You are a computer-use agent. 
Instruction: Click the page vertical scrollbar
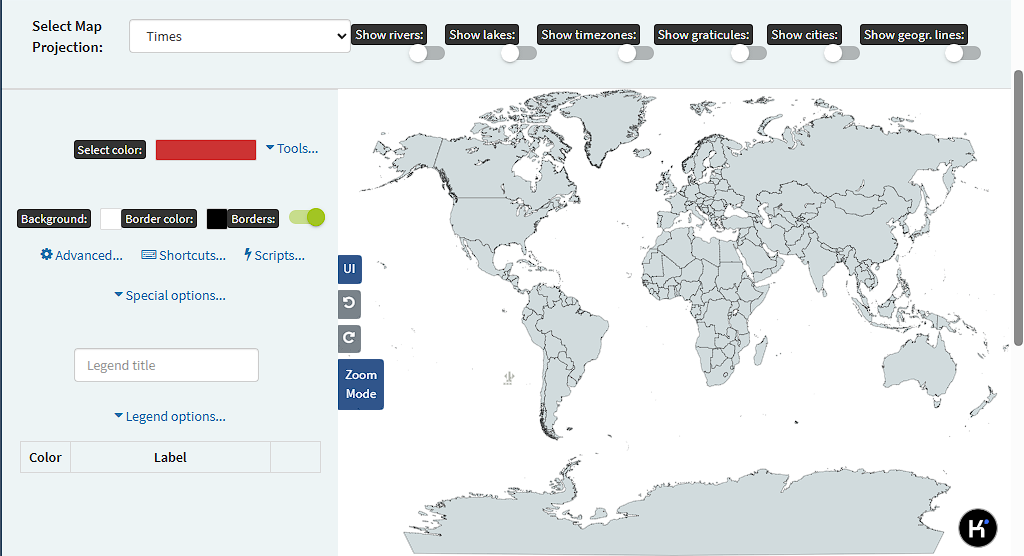point(1018,206)
